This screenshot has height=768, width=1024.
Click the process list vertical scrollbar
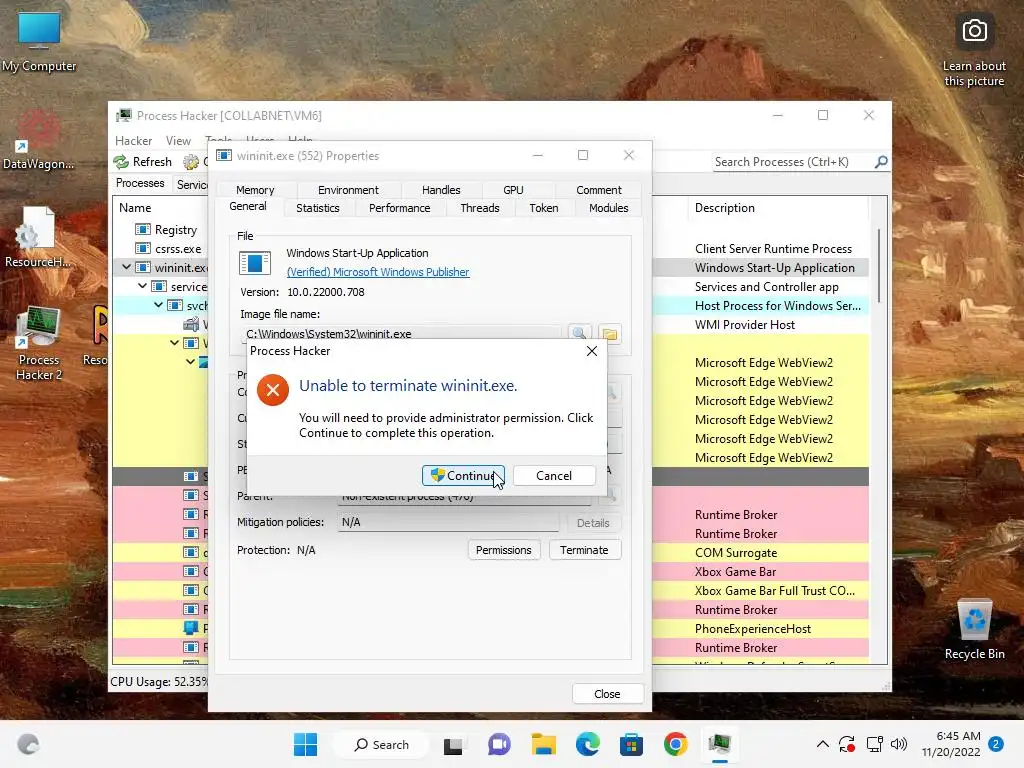pos(878,266)
